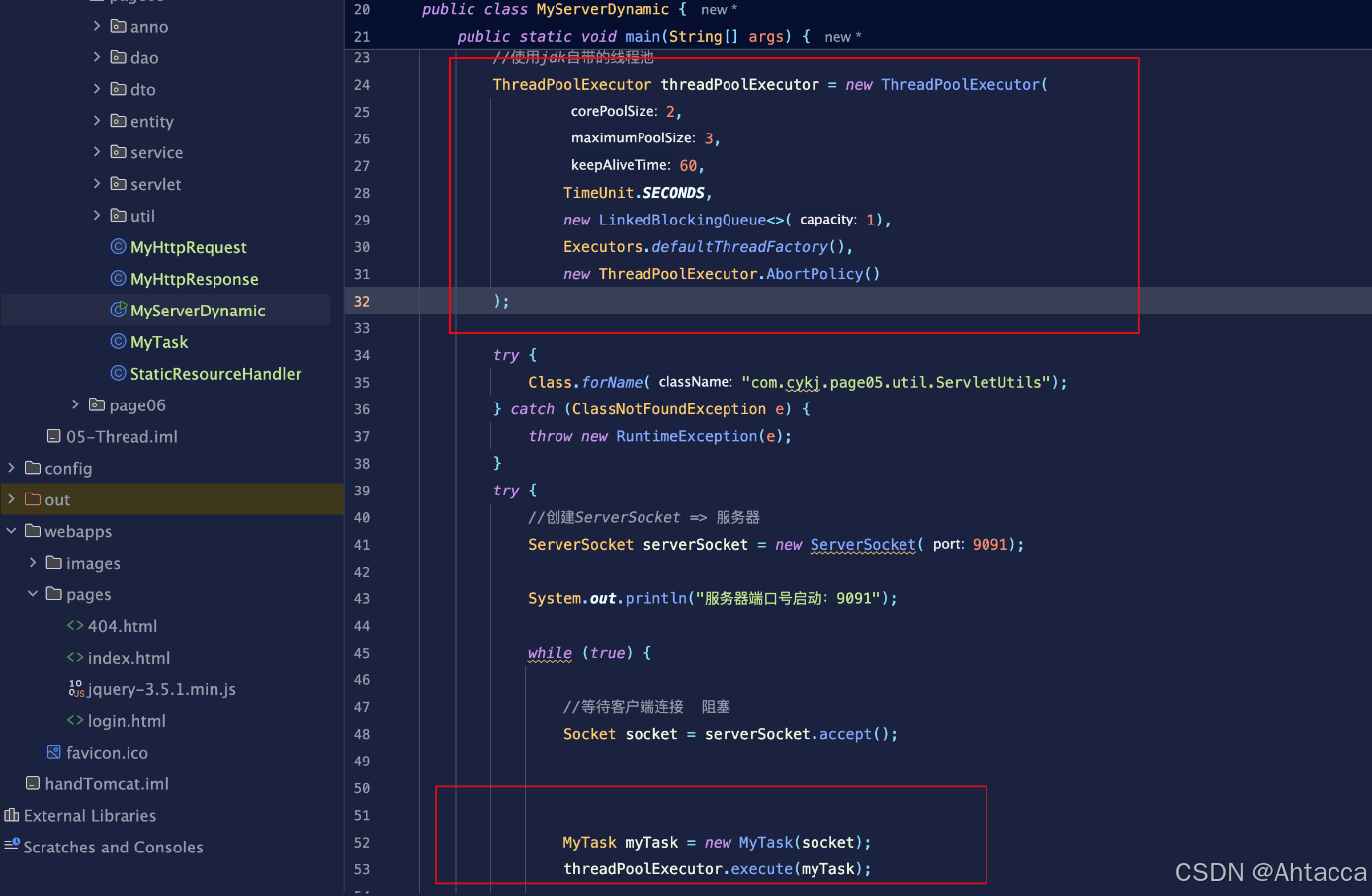The height and width of the screenshot is (896, 1372).
Task: Expand the images folder arrow
Action: click(33, 563)
